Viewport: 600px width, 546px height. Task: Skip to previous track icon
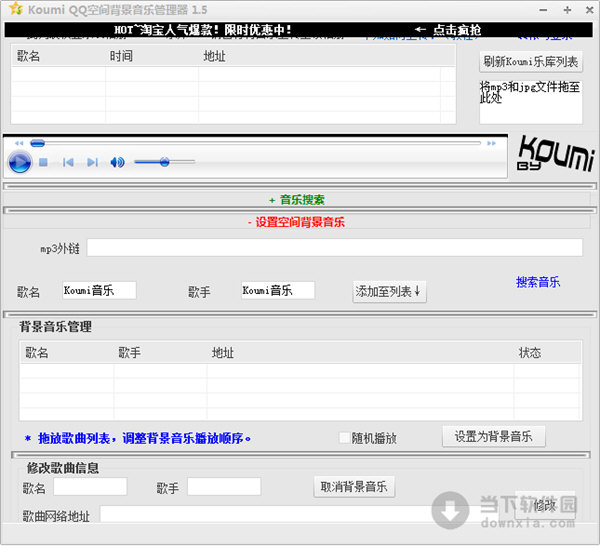(x=68, y=163)
